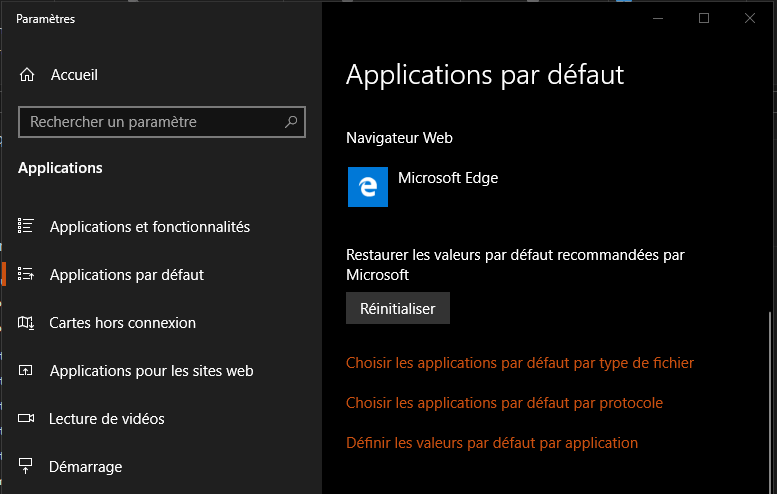Viewport: 777px width, 494px height.
Task: Click the Démarrage startup icon
Action: 27,466
